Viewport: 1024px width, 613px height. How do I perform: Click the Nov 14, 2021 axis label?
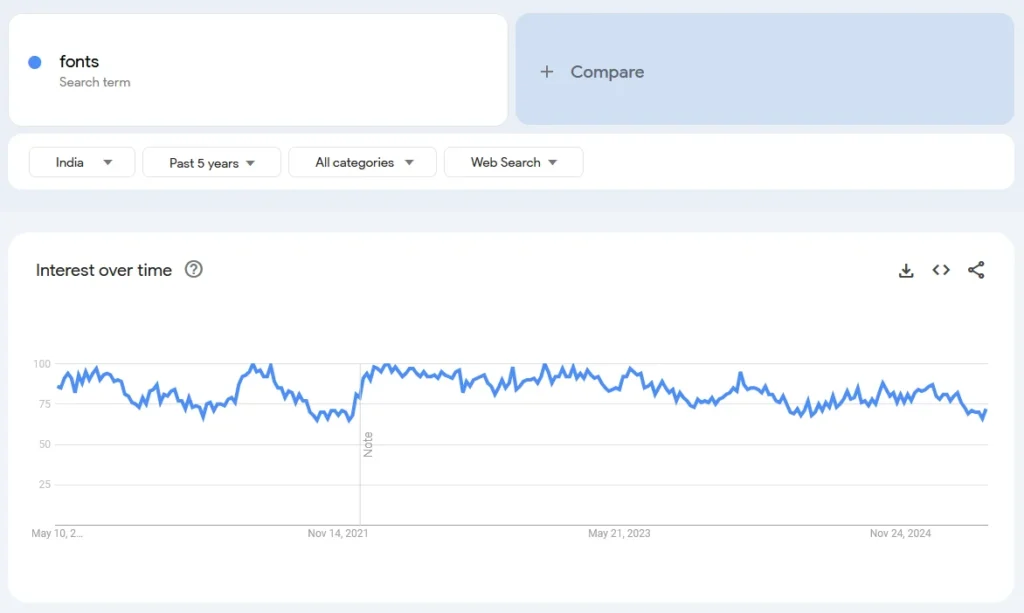point(340,533)
